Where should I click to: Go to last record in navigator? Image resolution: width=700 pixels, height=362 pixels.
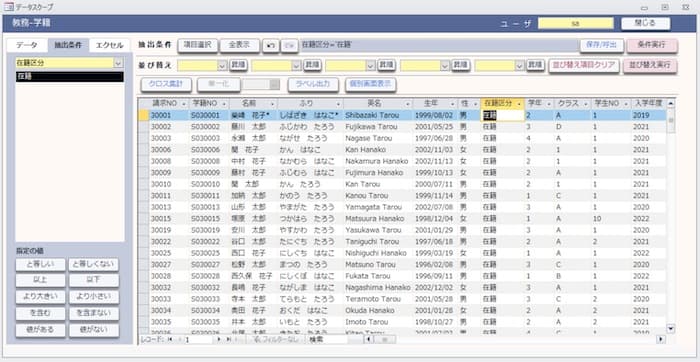click(229, 339)
